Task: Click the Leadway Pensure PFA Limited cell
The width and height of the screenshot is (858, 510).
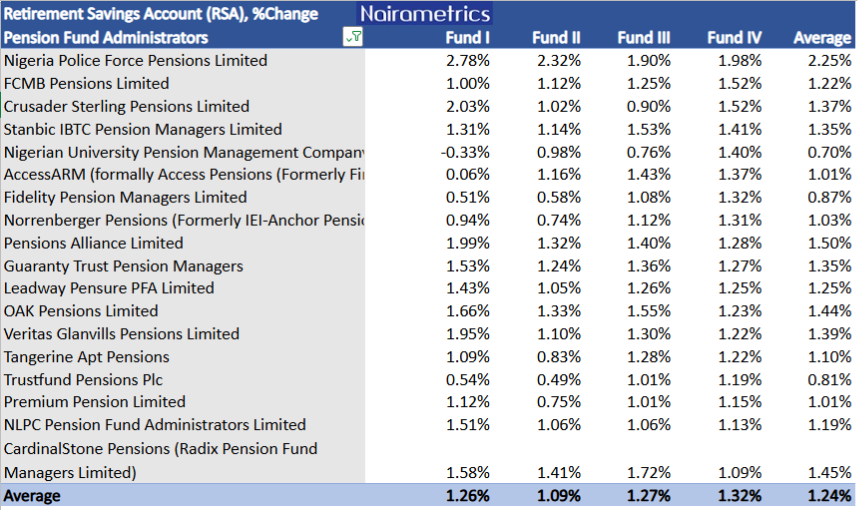Action: 109,288
